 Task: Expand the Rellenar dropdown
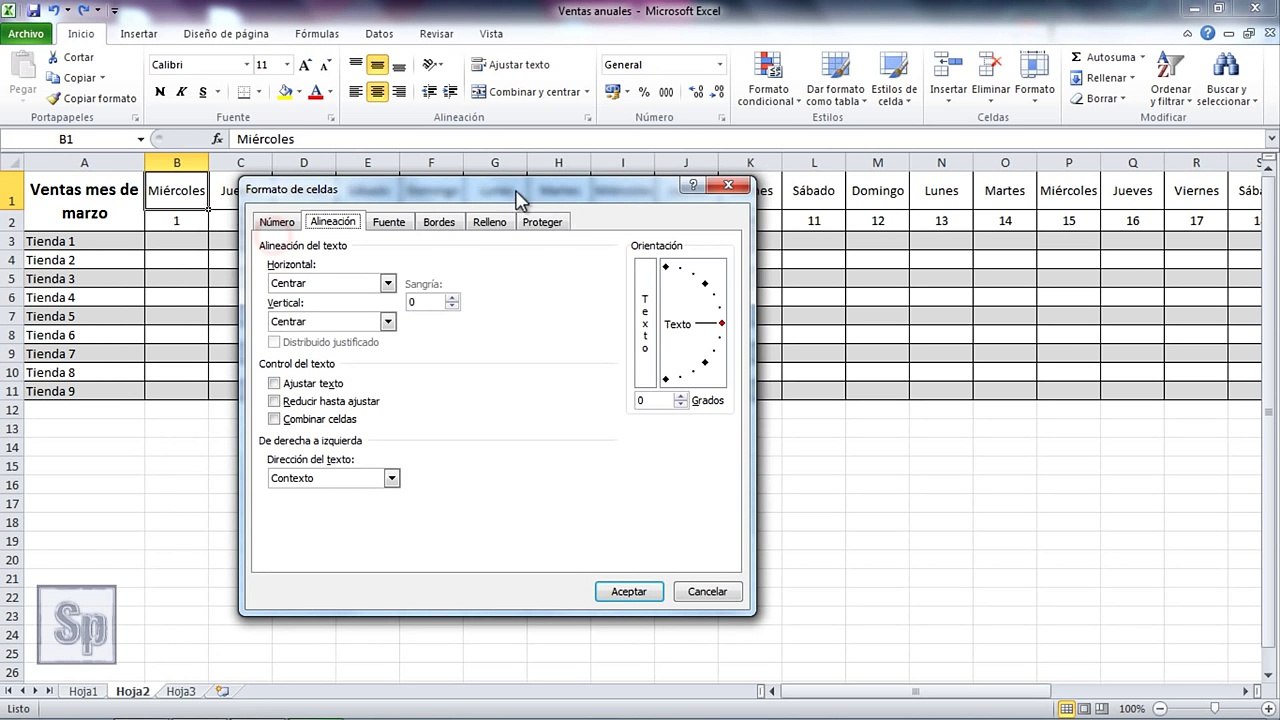(1132, 78)
